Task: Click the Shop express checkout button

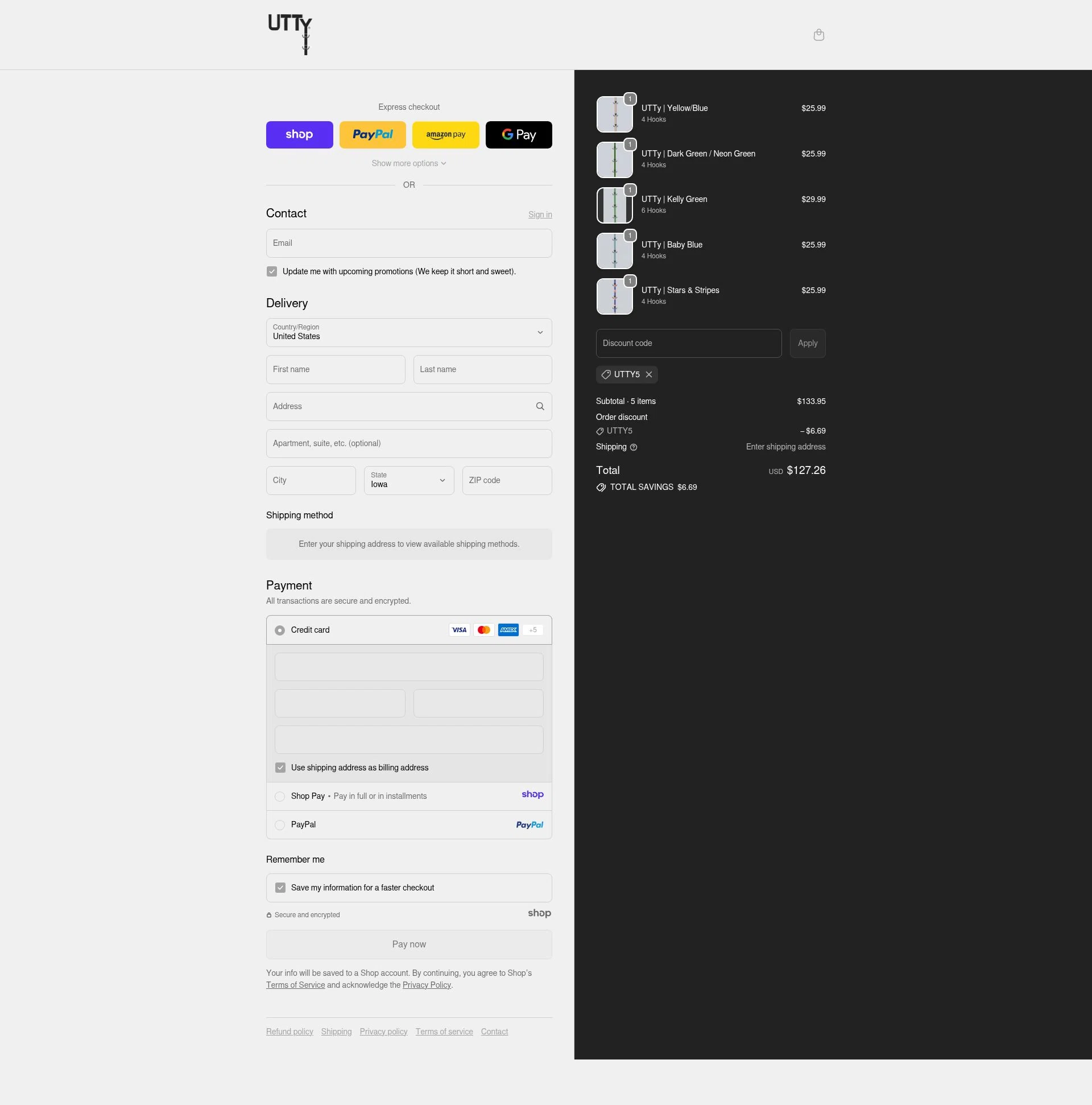Action: [299, 134]
